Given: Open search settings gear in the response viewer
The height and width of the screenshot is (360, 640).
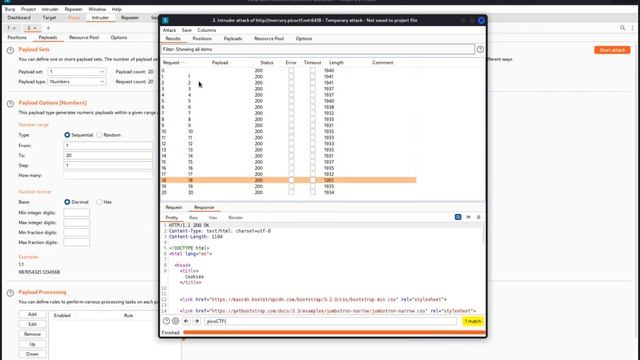Looking at the screenshot, I should [x=176, y=321].
